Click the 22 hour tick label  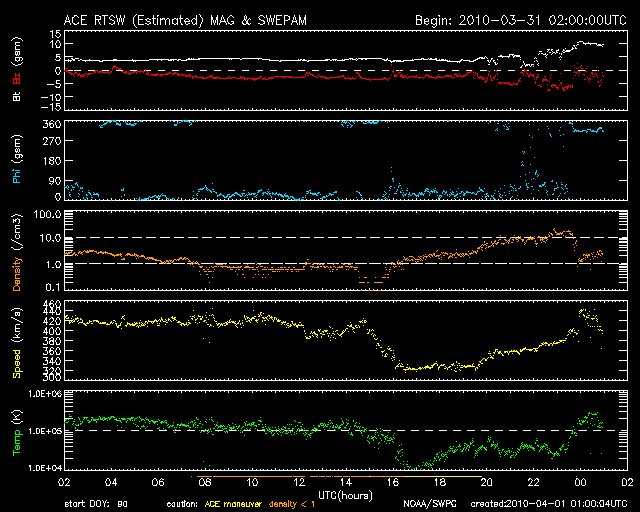point(533,482)
